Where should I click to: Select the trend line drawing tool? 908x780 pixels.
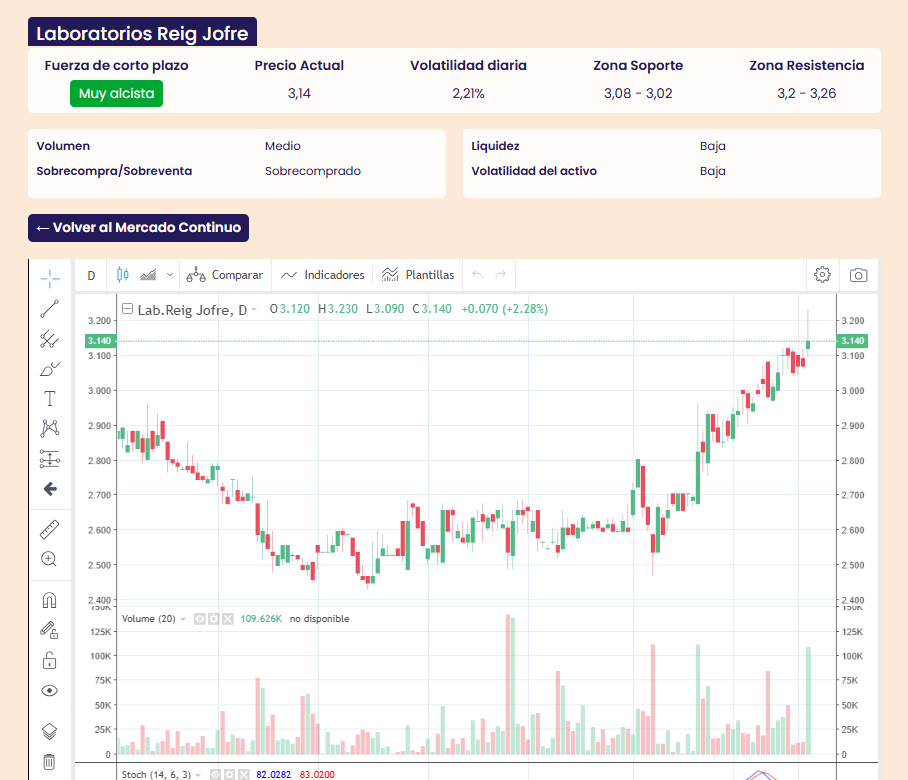(50, 309)
